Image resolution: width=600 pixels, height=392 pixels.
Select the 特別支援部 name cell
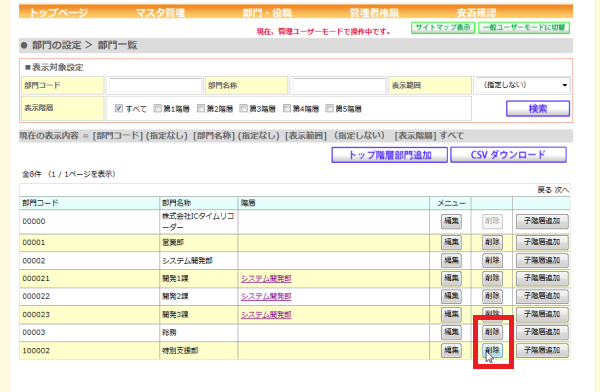(199, 350)
